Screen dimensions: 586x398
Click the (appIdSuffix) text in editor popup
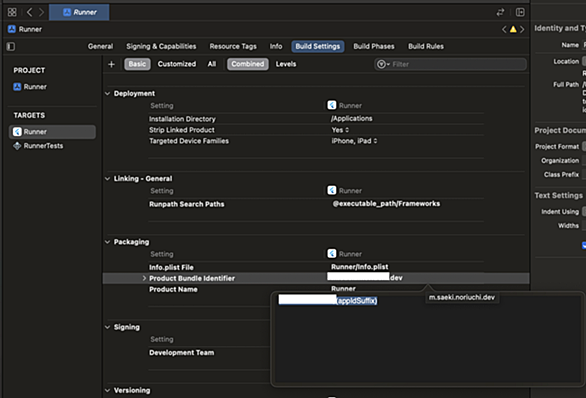pyautogui.click(x=357, y=300)
